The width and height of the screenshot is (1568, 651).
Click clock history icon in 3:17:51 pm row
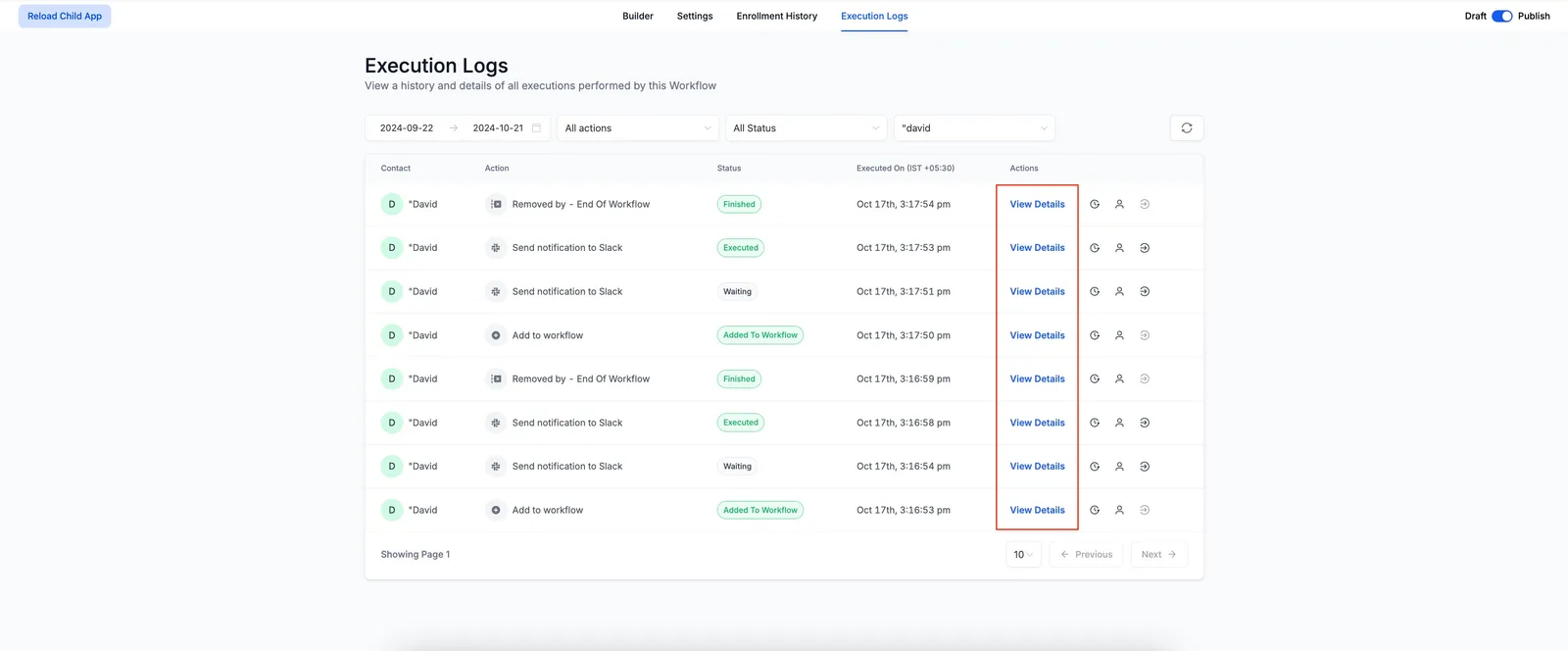(x=1095, y=291)
